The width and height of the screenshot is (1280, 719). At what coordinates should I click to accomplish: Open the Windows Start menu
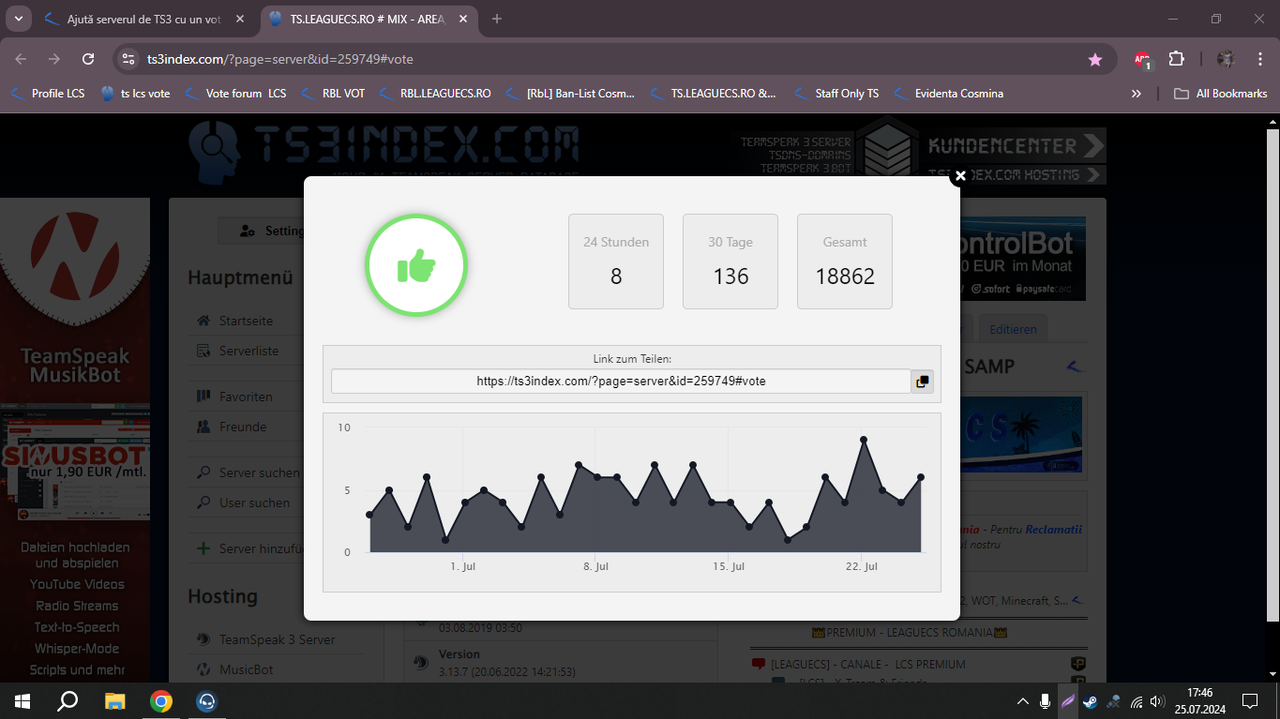tap(22, 701)
